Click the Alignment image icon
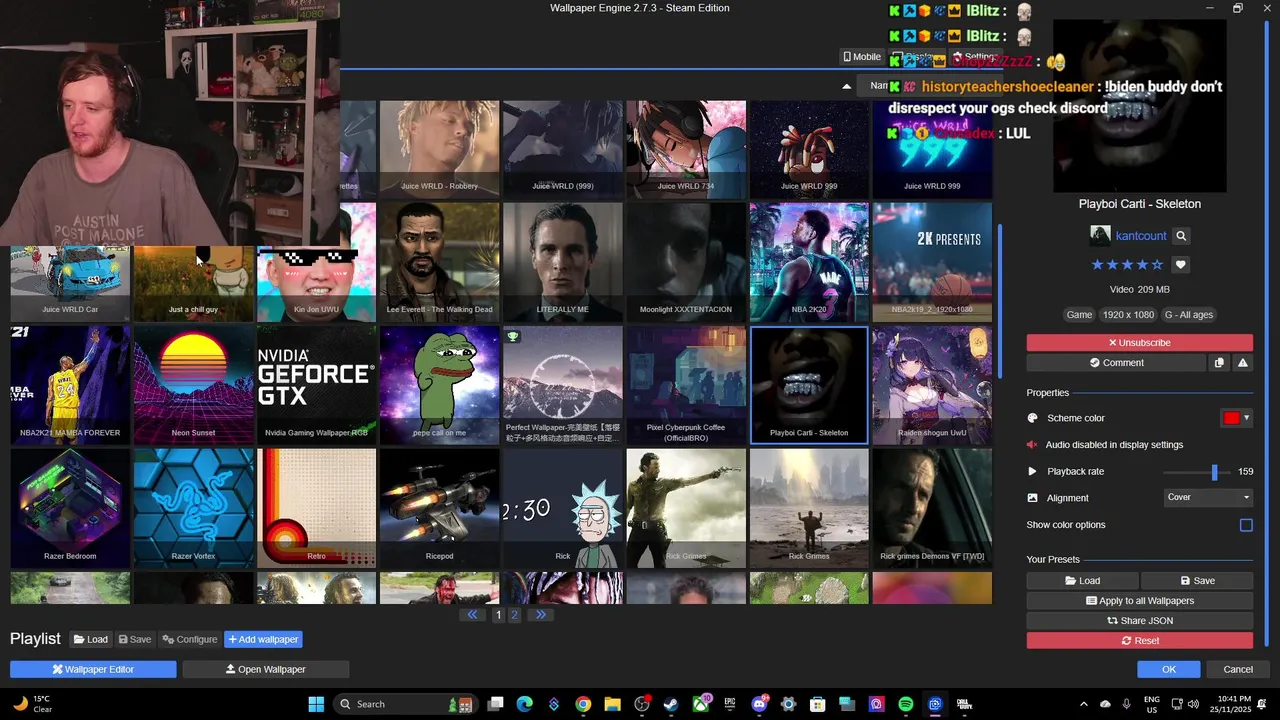The height and width of the screenshot is (720, 1280). click(x=1033, y=498)
